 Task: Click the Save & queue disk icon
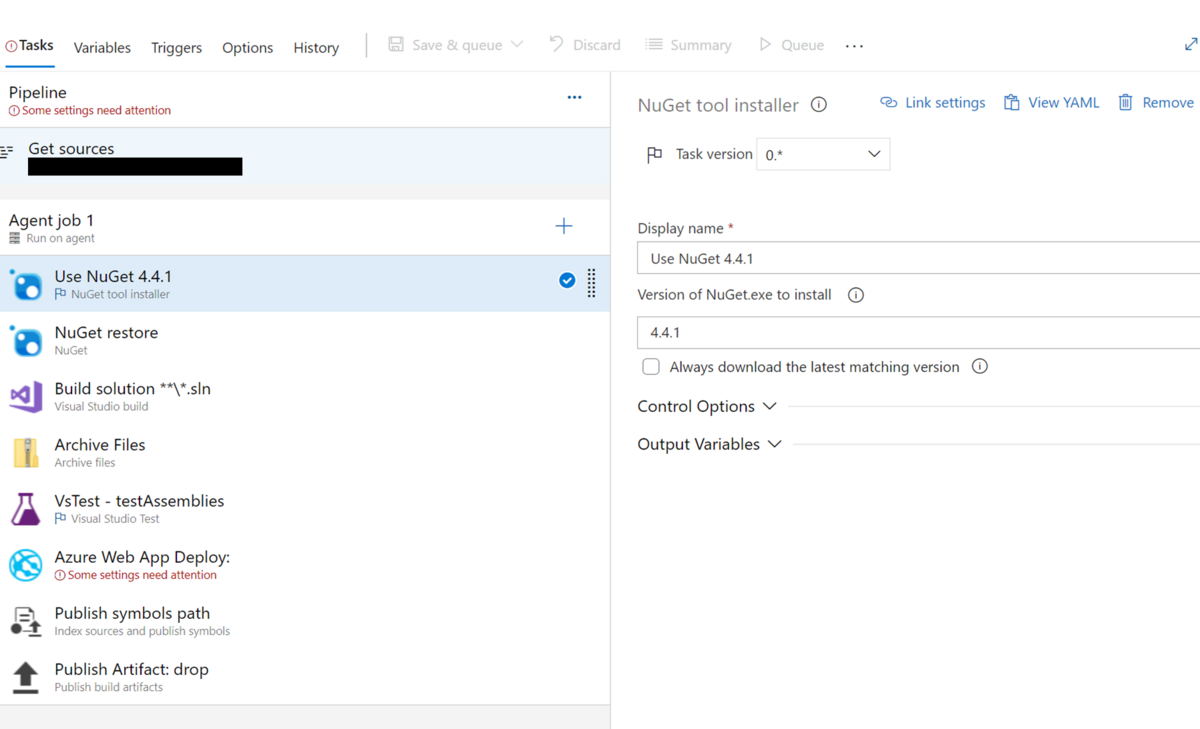click(x=396, y=44)
